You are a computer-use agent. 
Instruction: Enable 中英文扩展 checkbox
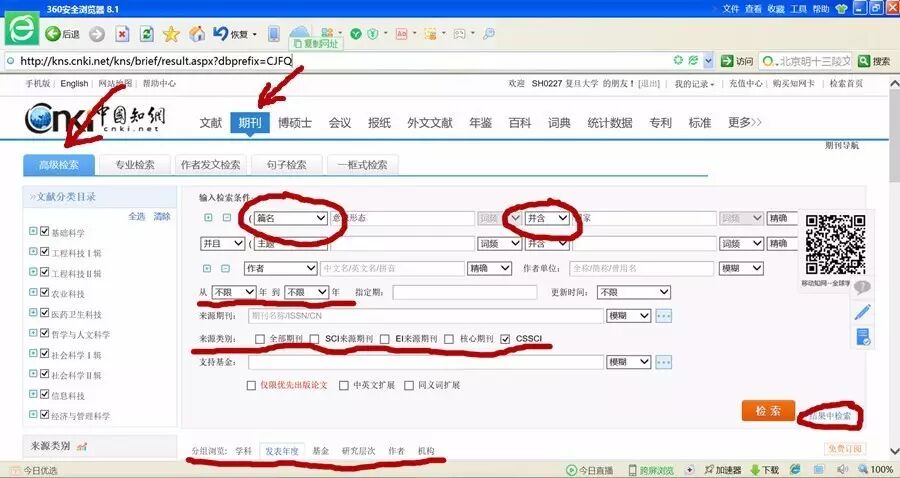tap(344, 386)
